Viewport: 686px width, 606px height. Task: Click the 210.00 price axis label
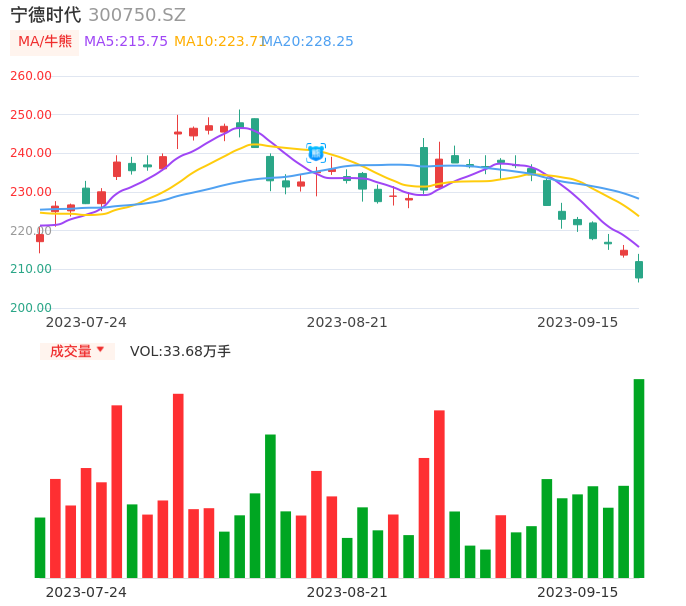31,269
